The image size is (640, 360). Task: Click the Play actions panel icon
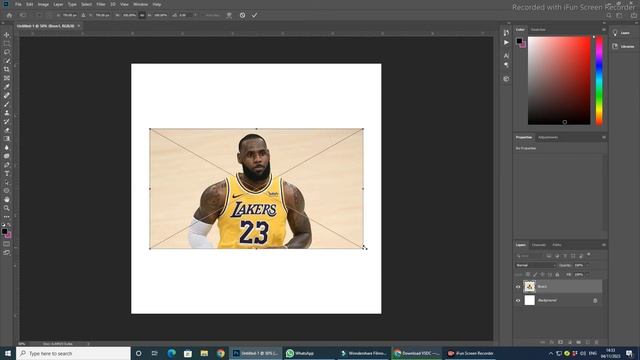pyautogui.click(x=506, y=42)
